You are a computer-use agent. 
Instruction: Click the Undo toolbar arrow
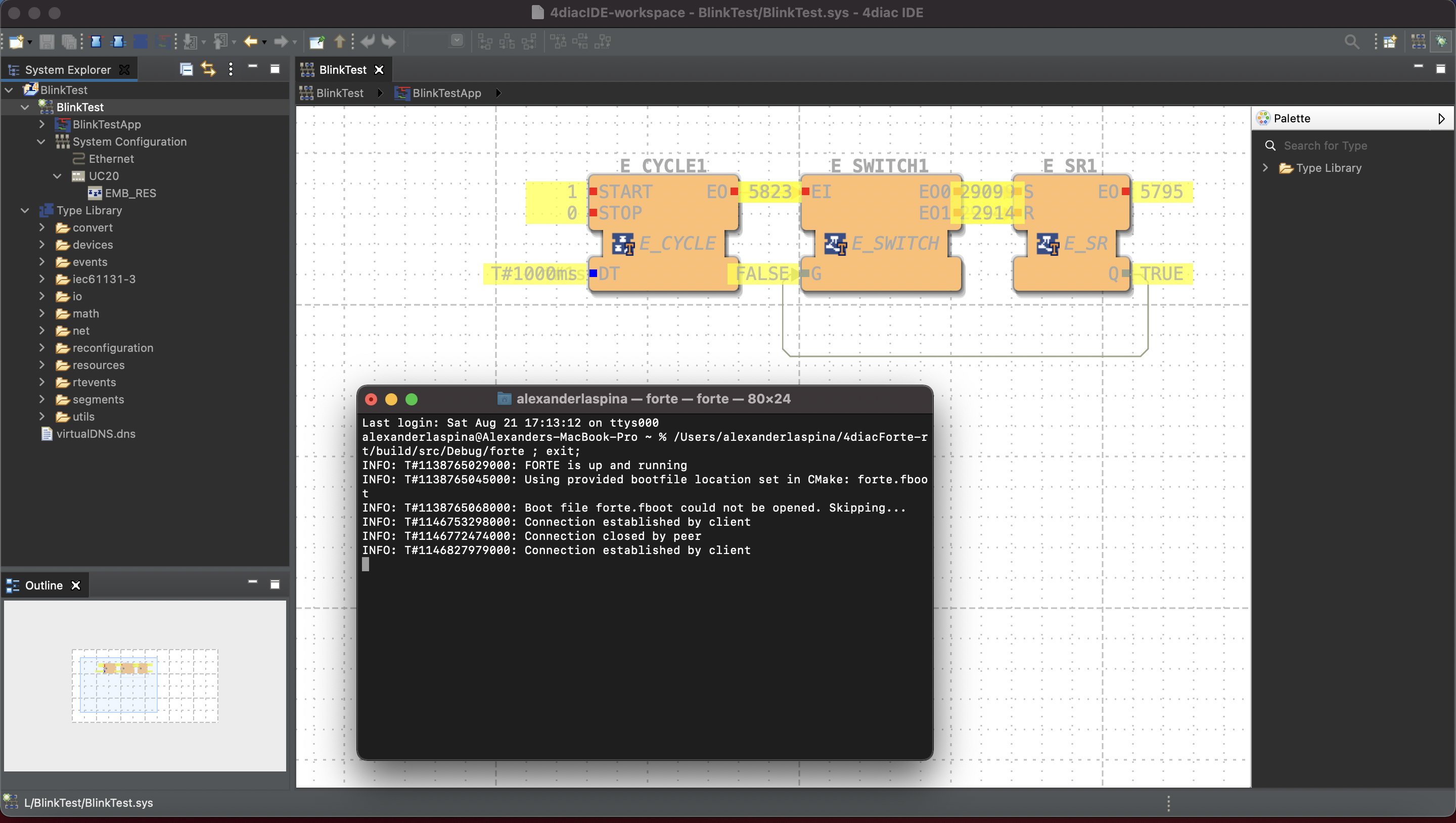tap(368, 41)
